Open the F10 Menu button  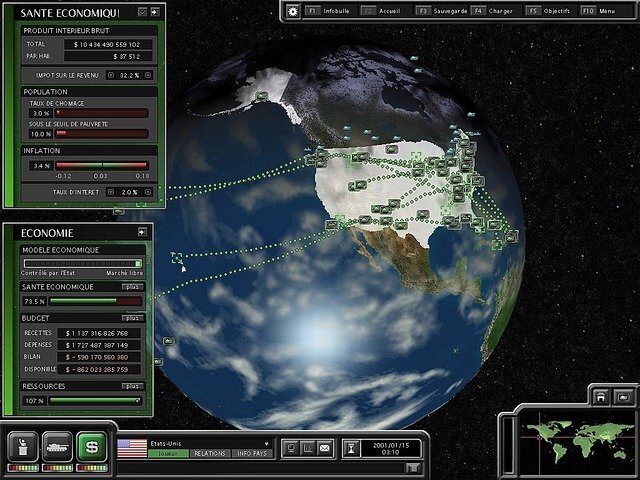599,11
